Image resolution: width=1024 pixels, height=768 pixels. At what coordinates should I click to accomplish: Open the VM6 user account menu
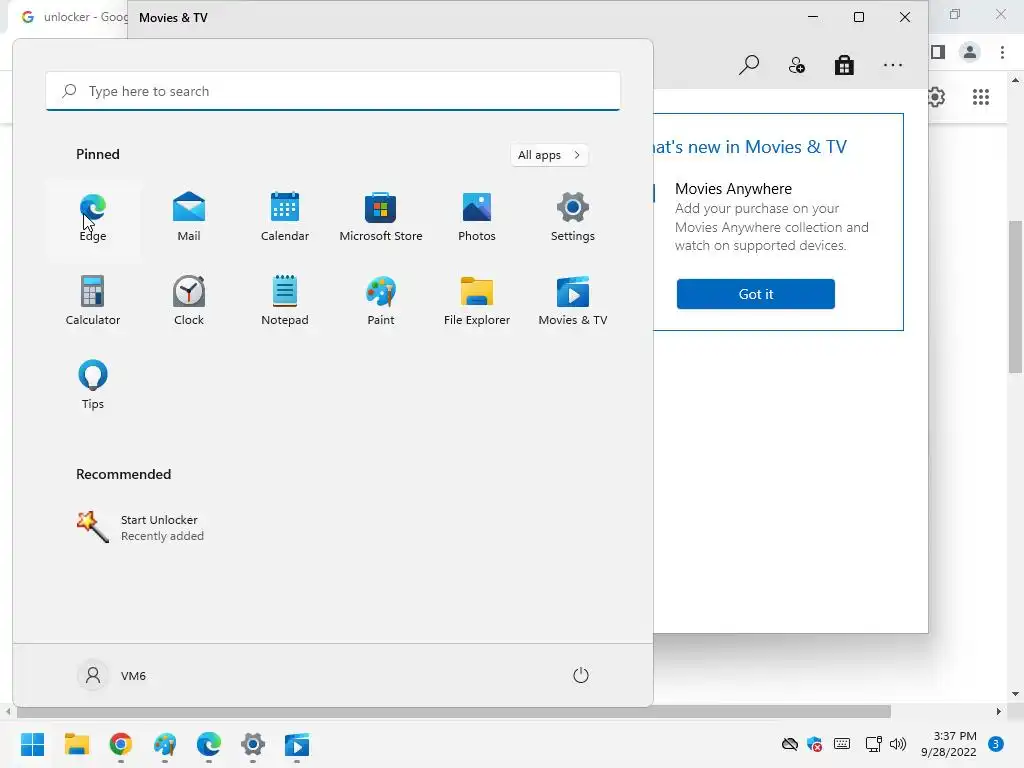(112, 675)
